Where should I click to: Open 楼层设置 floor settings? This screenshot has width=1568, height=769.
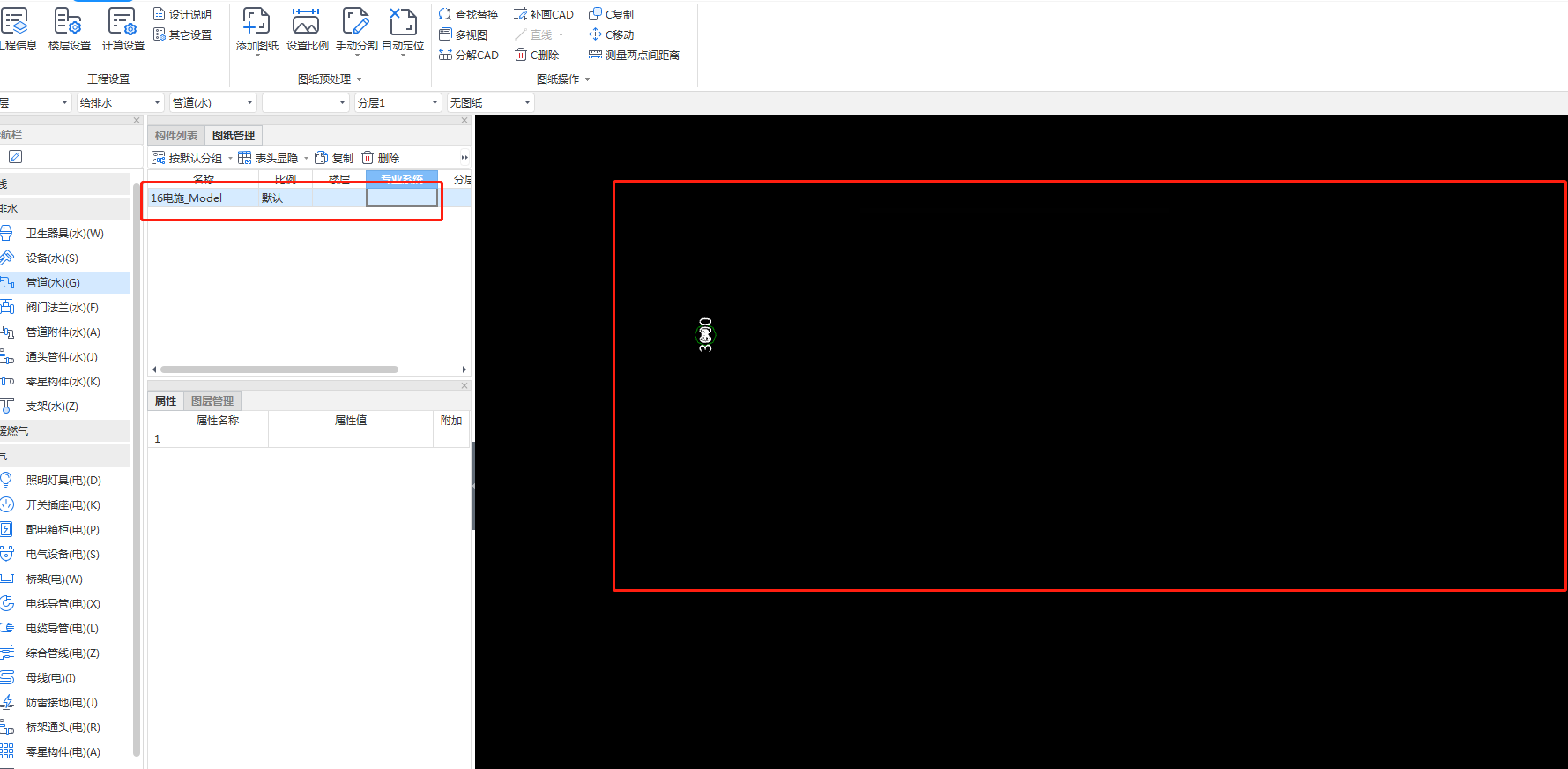pyautogui.click(x=70, y=29)
